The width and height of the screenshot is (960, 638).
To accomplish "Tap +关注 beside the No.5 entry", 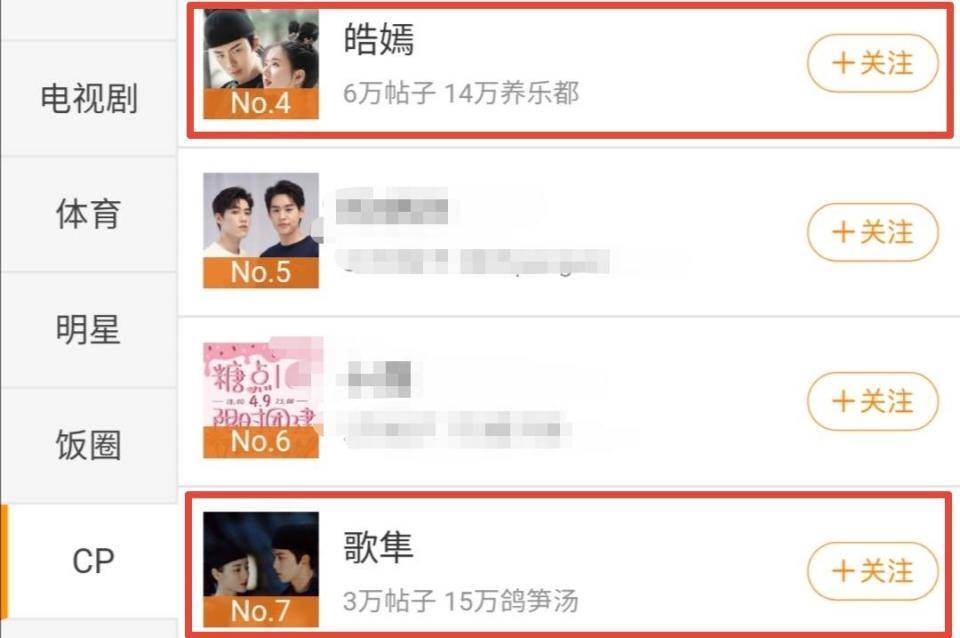I will click(x=872, y=232).
